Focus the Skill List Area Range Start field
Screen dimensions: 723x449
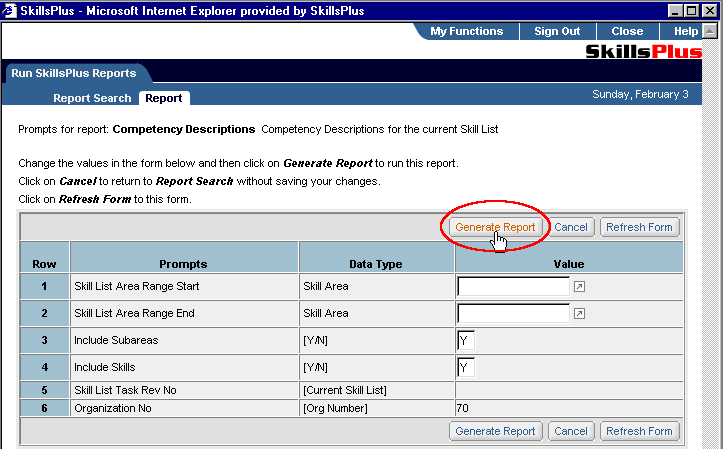(513, 287)
